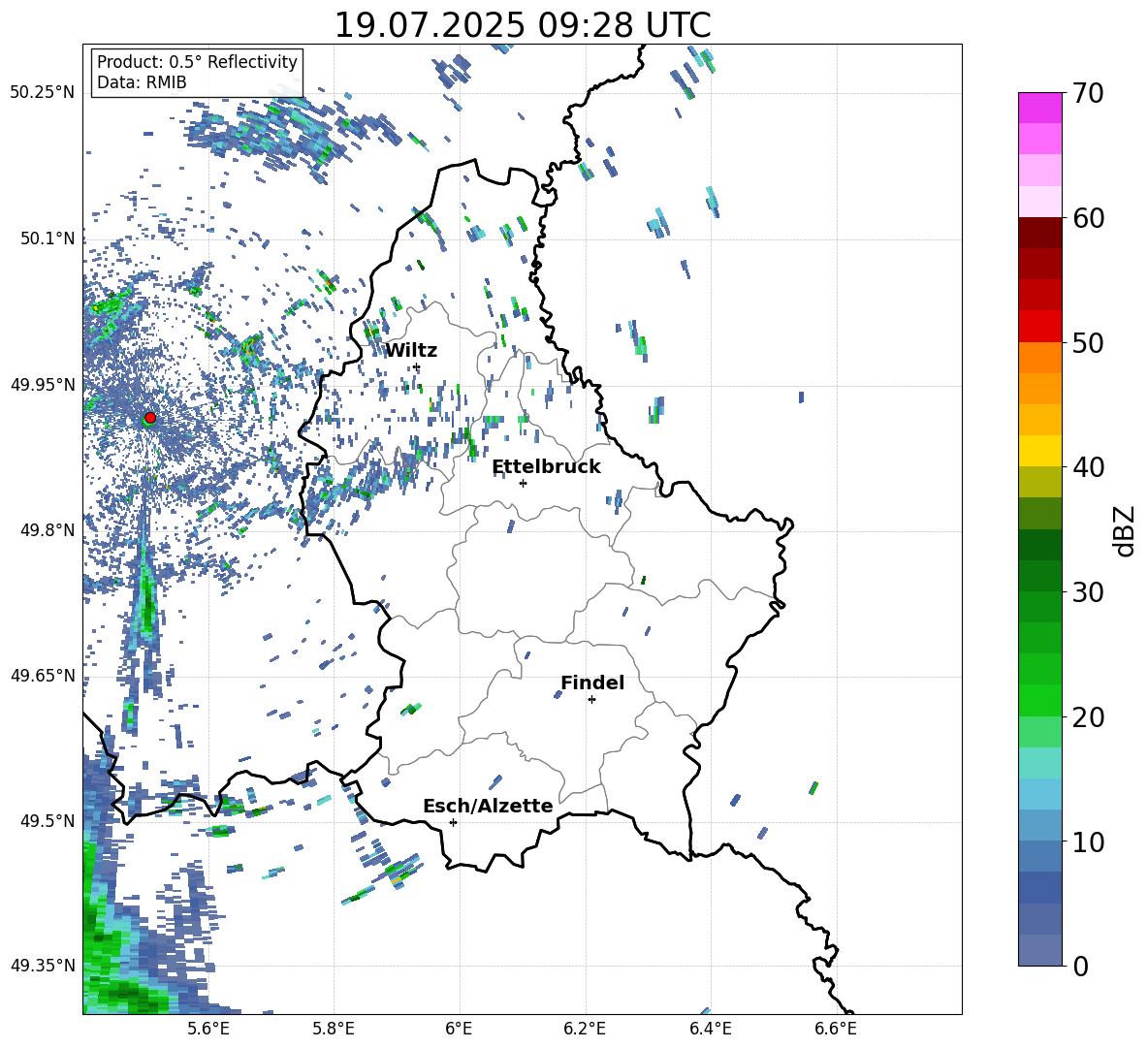Click the 49.8°N latitude tick label
1148x1048 pixels.
(x=48, y=530)
